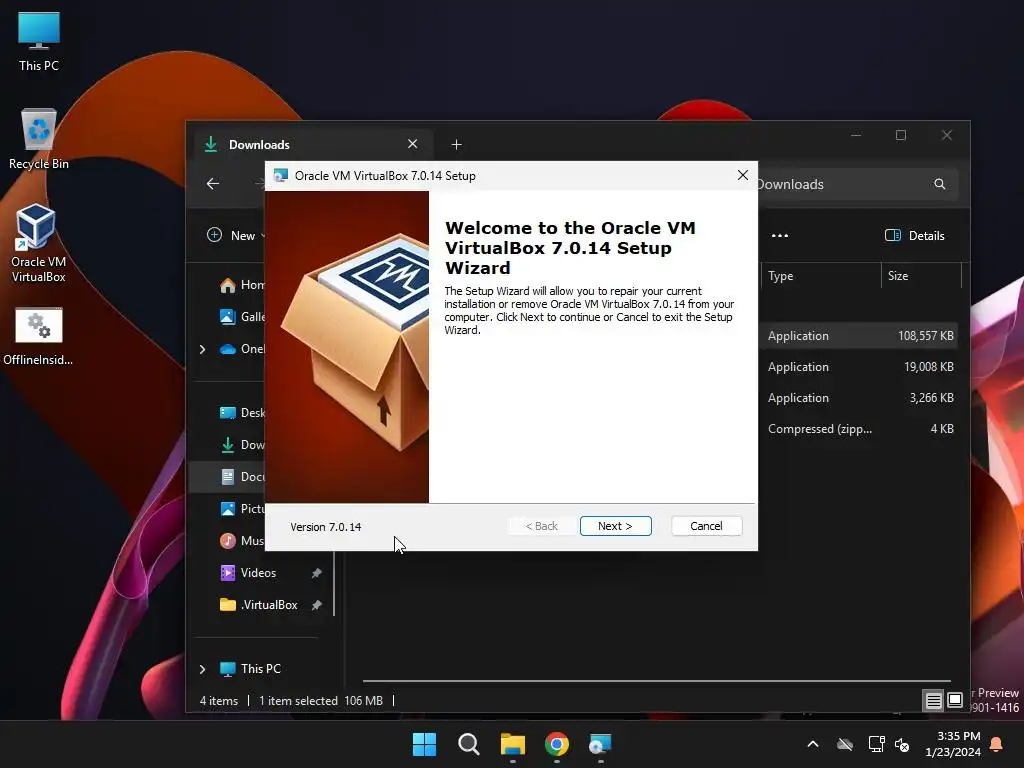Open Music in the File Explorer sidebar

click(242, 541)
